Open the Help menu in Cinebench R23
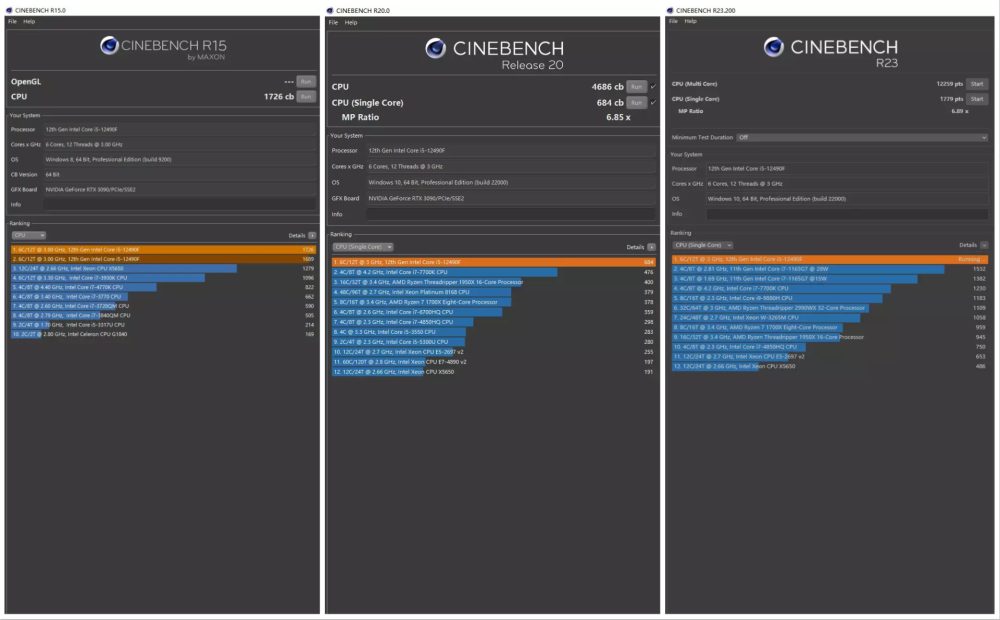Image resolution: width=1000 pixels, height=620 pixels. pyautogui.click(x=691, y=21)
